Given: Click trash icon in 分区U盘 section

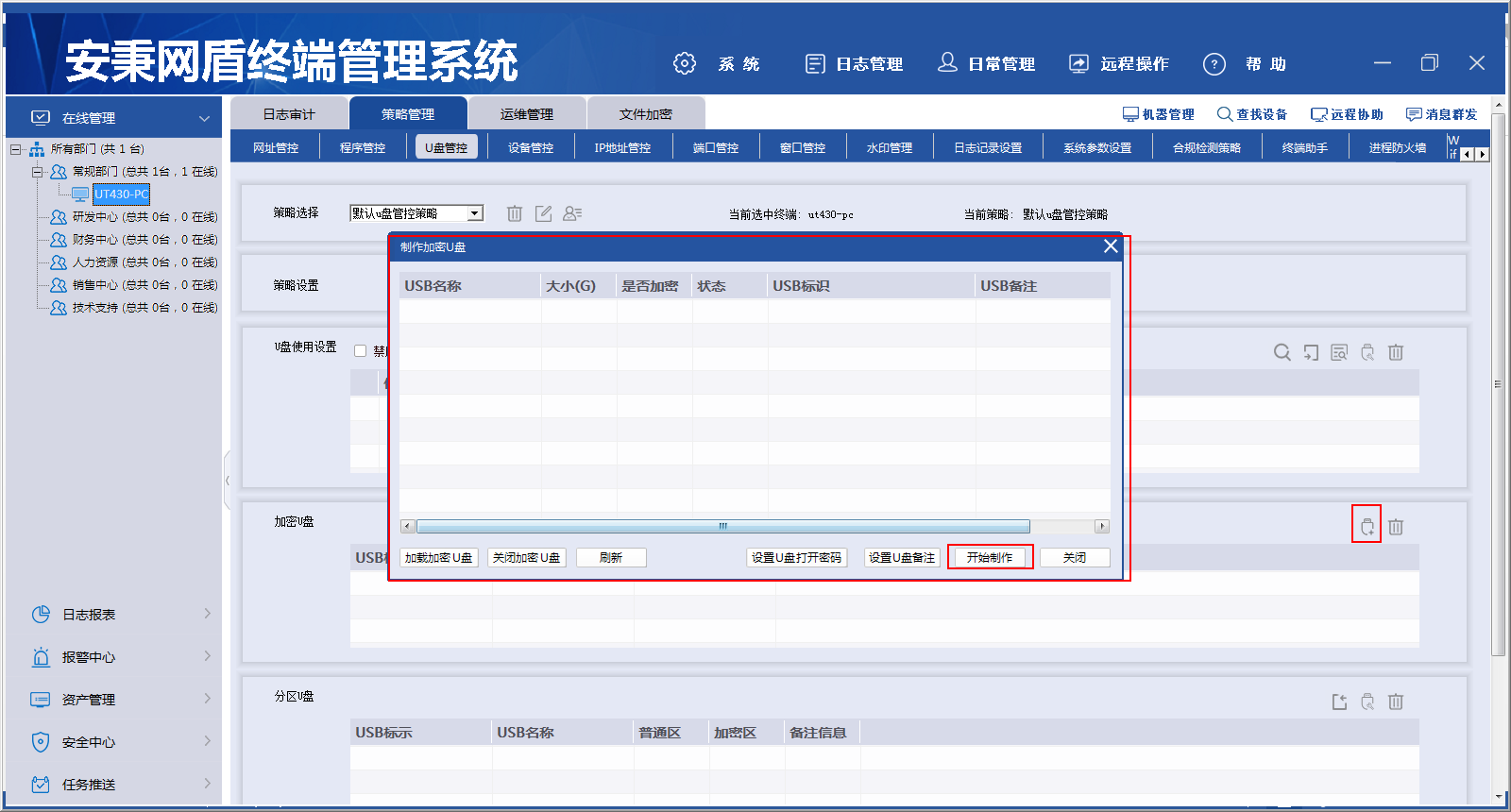Looking at the screenshot, I should [x=1396, y=702].
